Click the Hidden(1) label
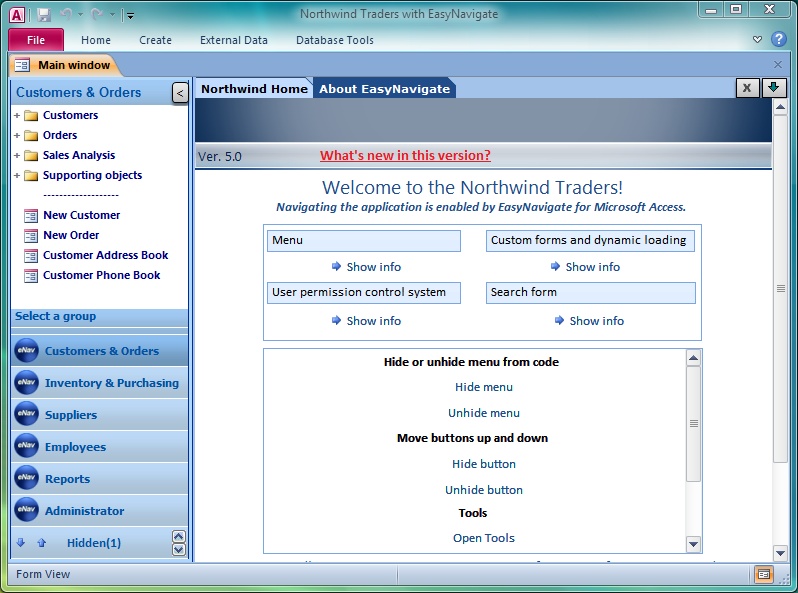798x593 pixels. click(x=94, y=543)
